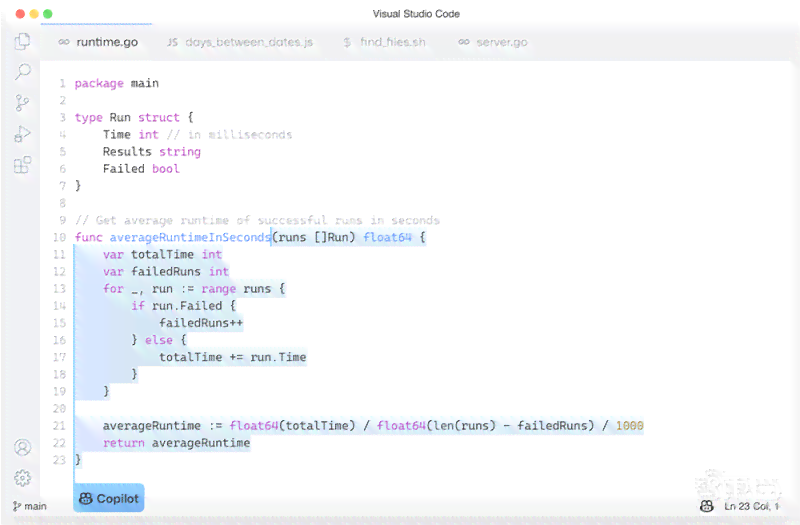Switch to the days_between_dates.js tab
Screen dimensions: 800x525
(x=249, y=42)
